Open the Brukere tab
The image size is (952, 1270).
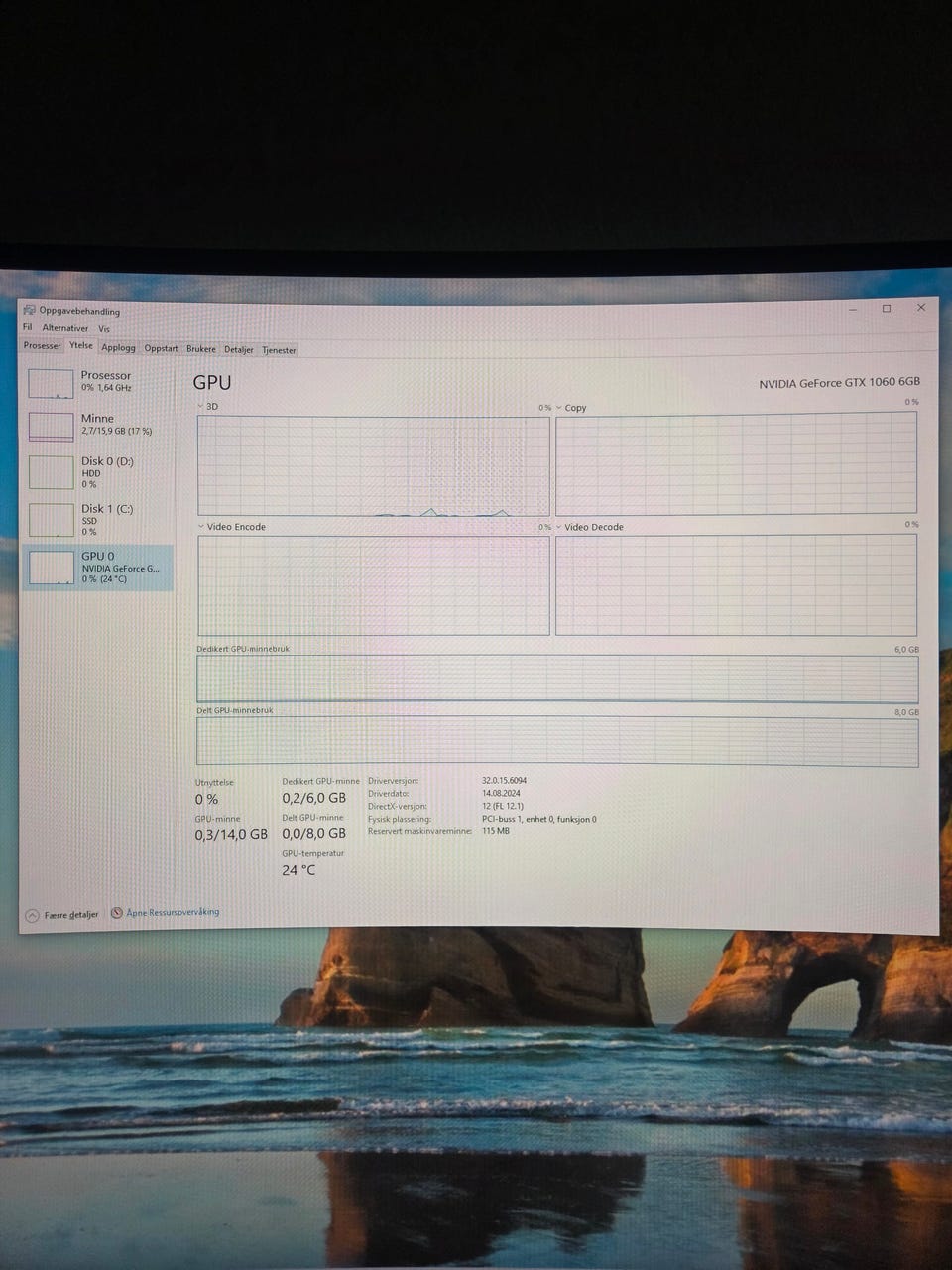click(201, 349)
